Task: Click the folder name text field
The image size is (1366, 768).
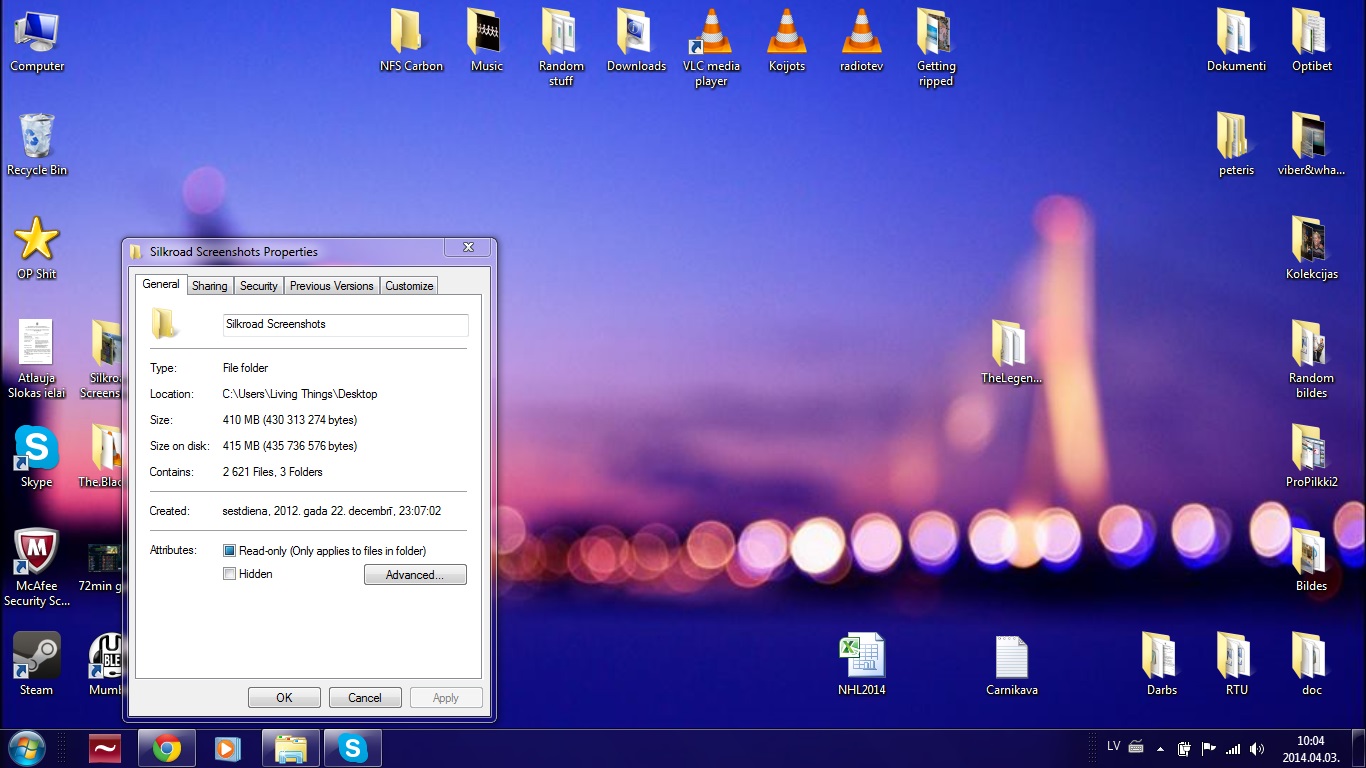Action: [345, 325]
